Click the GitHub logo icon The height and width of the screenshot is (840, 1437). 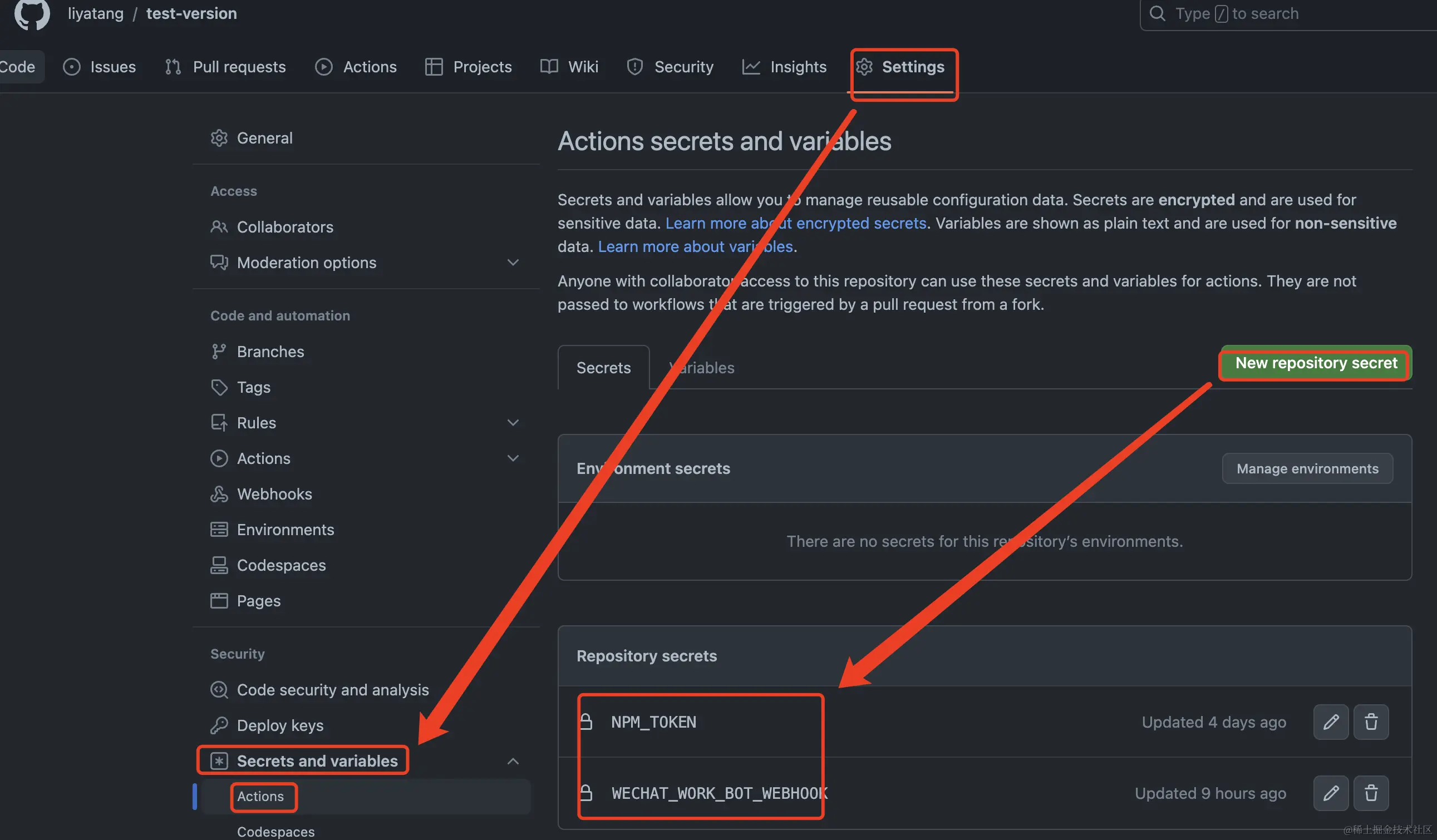[x=32, y=14]
